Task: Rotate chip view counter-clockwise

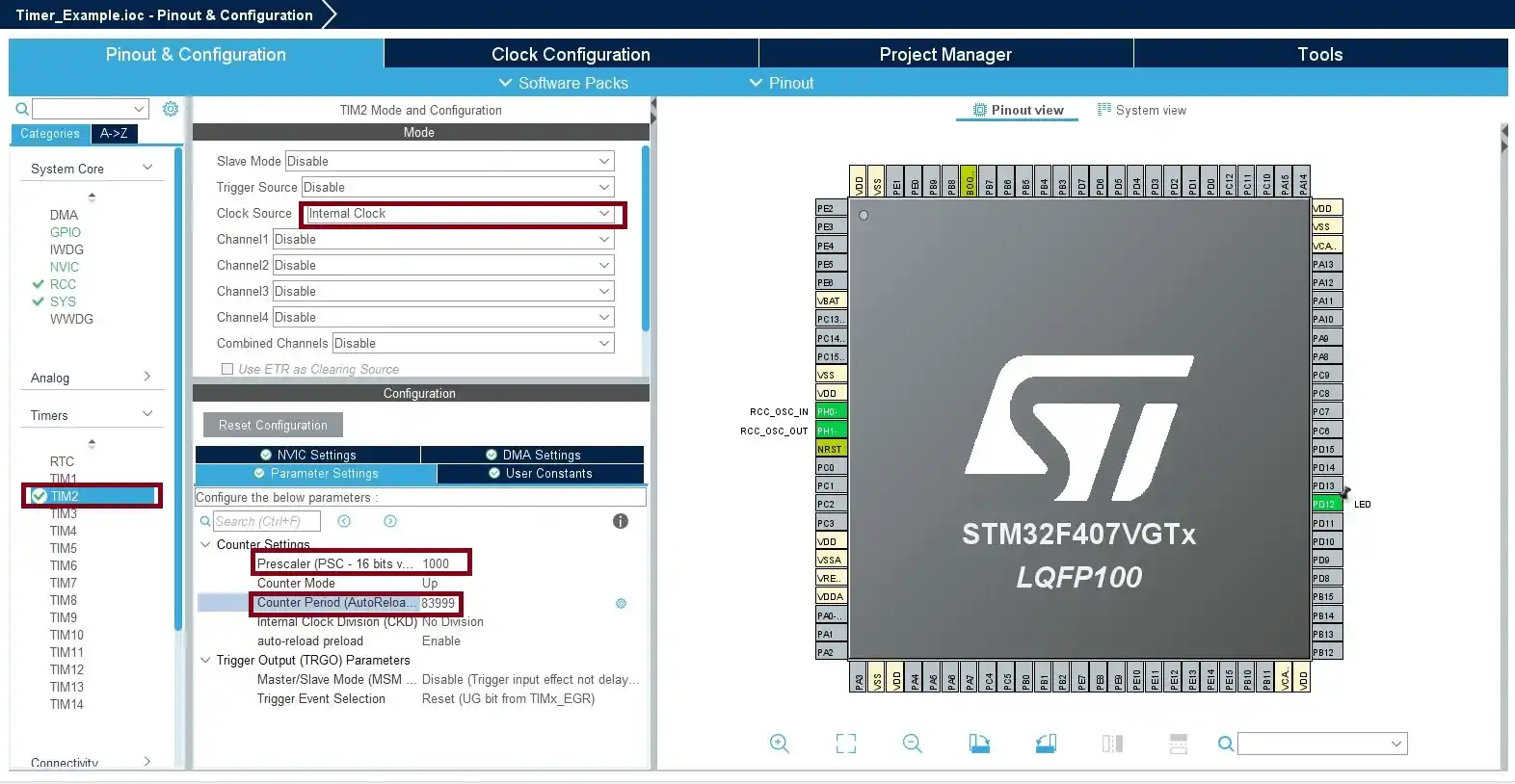Action: click(1046, 744)
